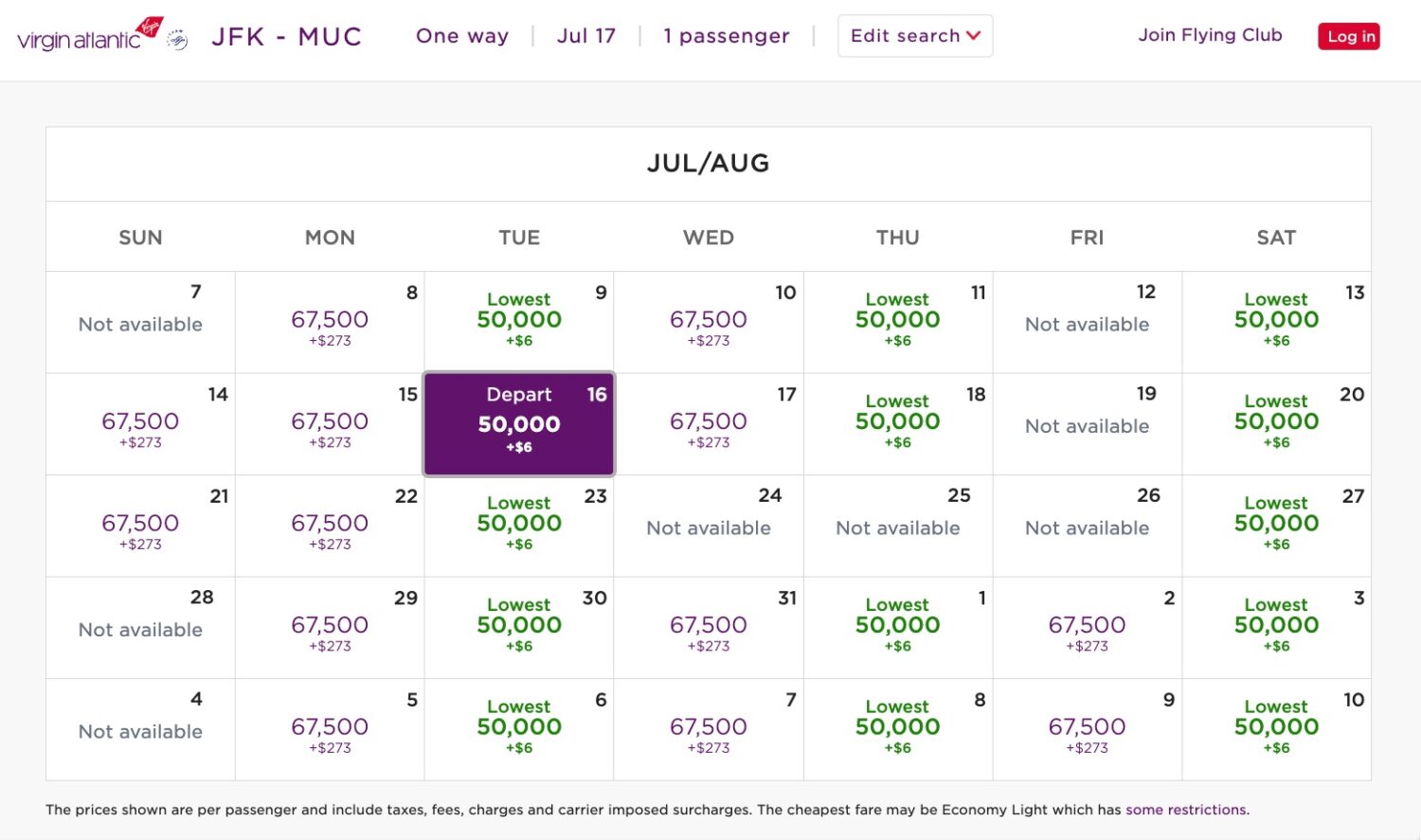Image resolution: width=1421 pixels, height=840 pixels.
Task: Click the 1 passenger selector
Action: (x=728, y=35)
